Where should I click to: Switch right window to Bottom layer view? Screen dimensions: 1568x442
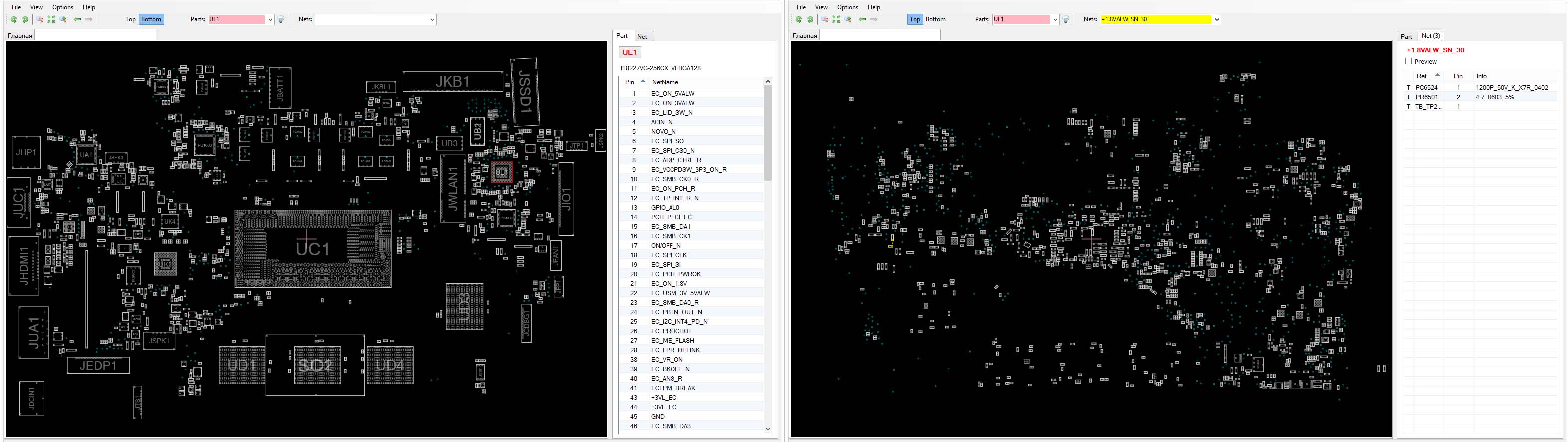[x=935, y=19]
